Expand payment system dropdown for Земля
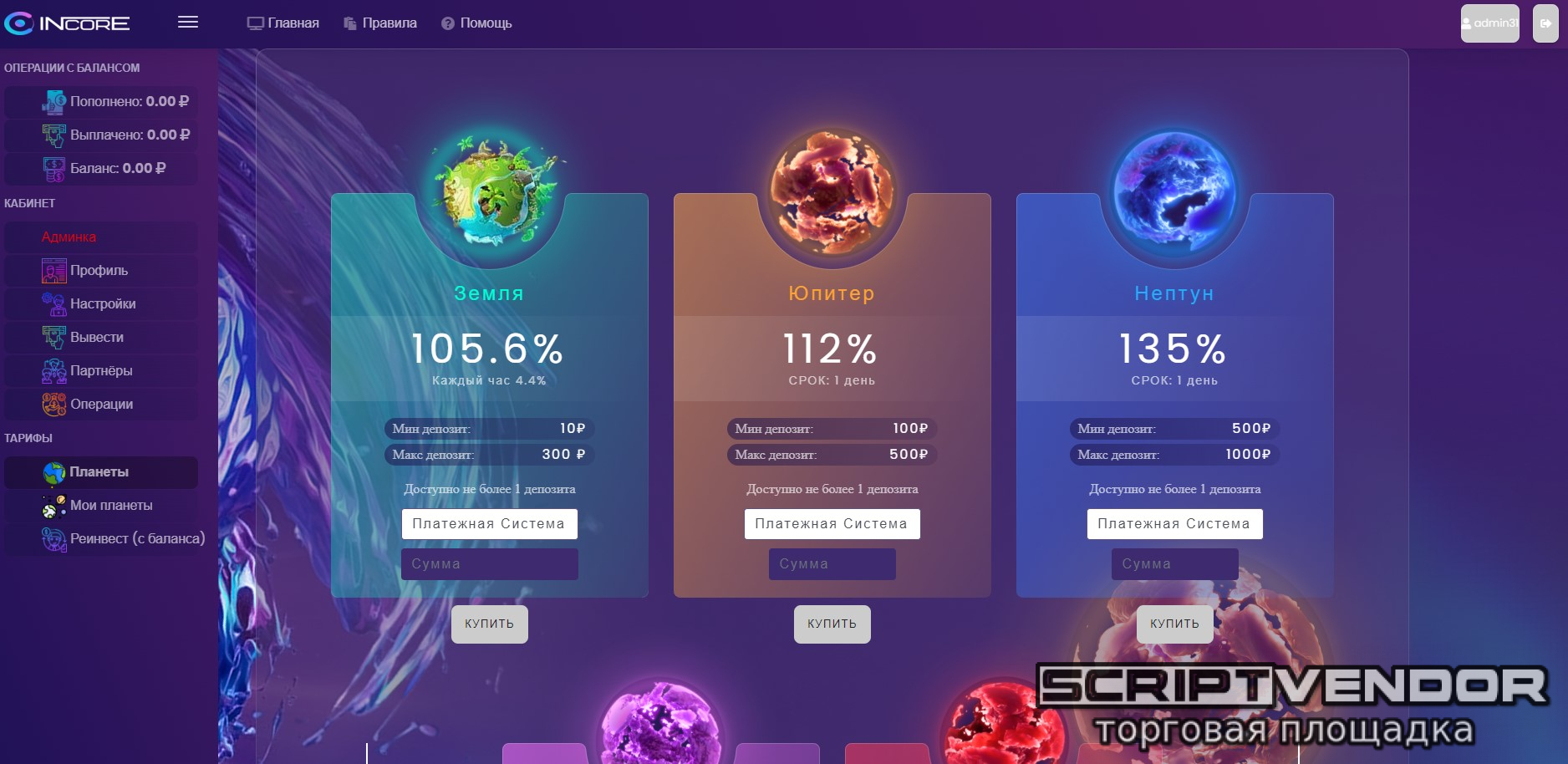 [x=489, y=524]
